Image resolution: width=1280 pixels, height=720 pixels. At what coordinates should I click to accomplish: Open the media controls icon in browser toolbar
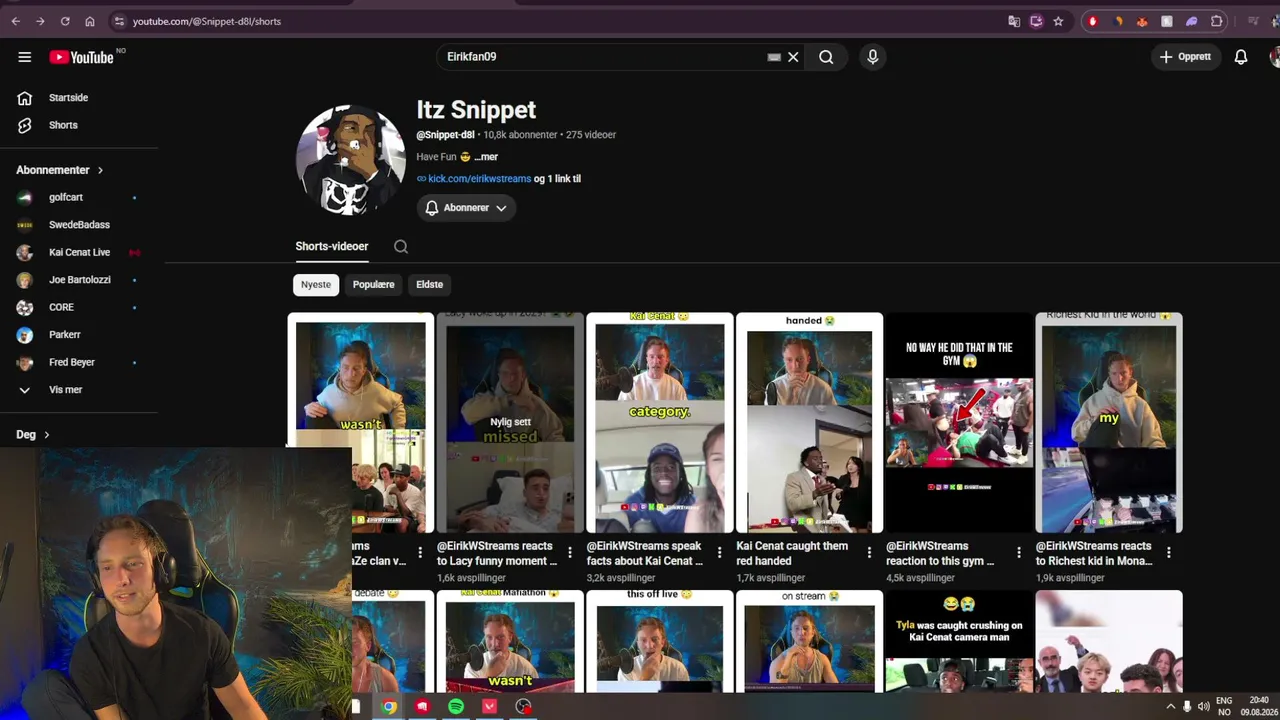[1253, 21]
